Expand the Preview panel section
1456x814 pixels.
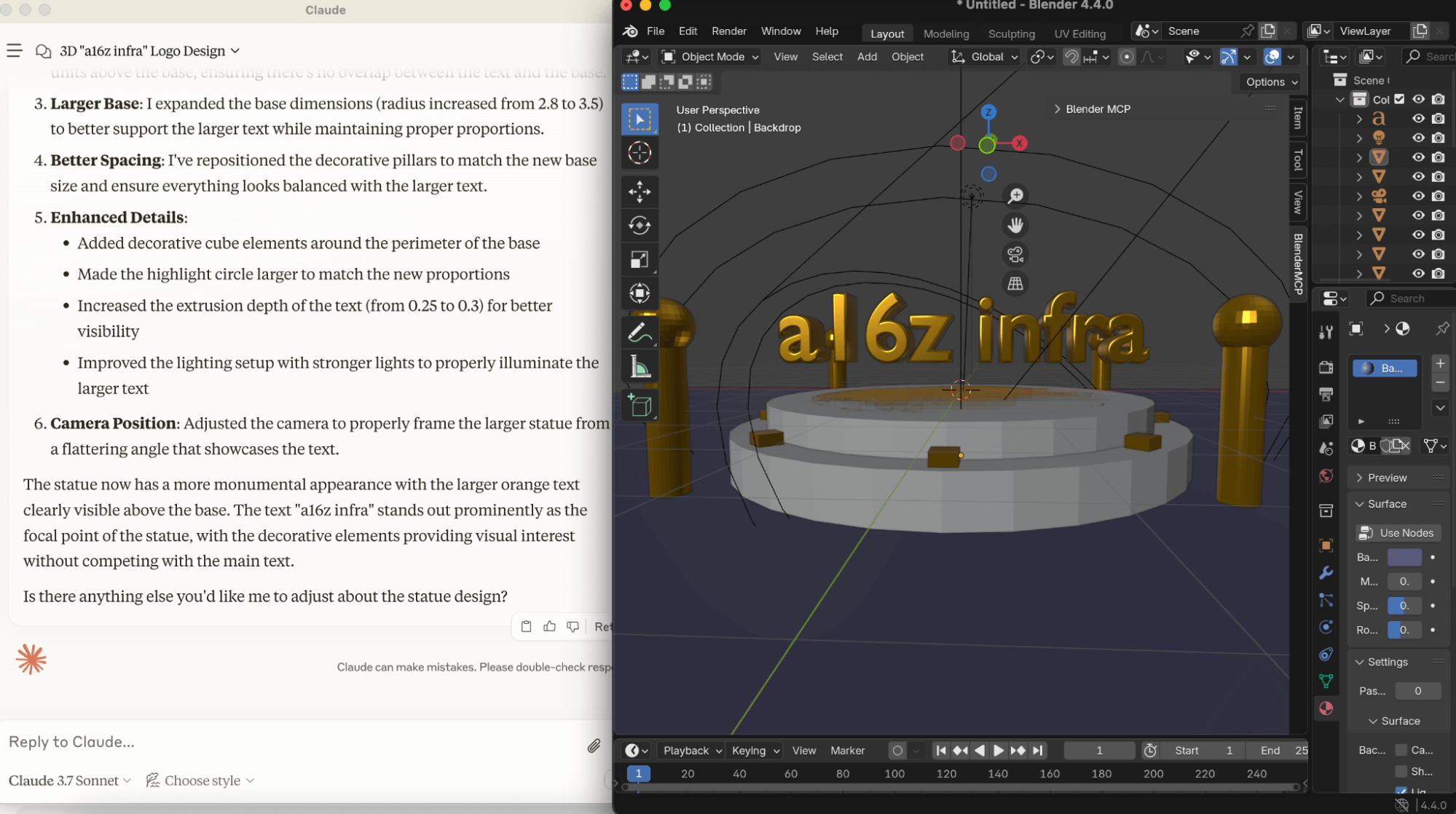(1386, 478)
